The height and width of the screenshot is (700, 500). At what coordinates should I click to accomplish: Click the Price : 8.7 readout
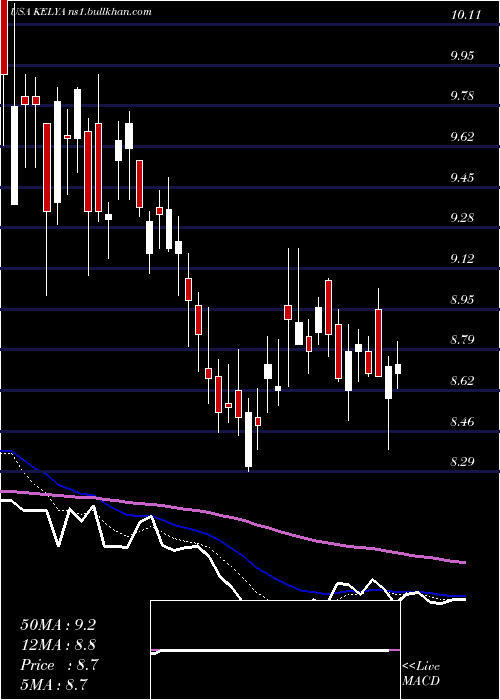pyautogui.click(x=59, y=665)
